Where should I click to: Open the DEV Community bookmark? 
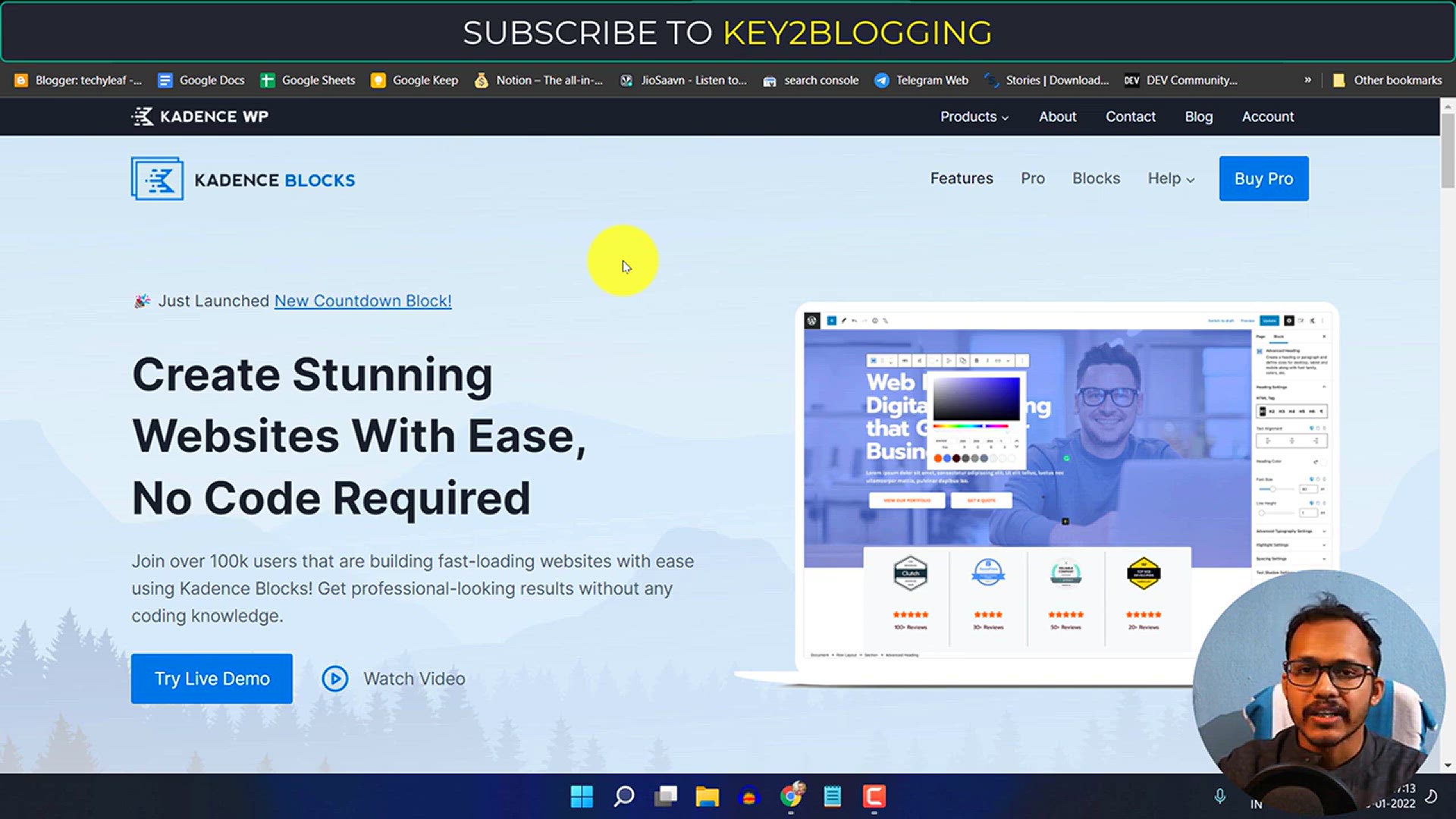pos(1181,80)
